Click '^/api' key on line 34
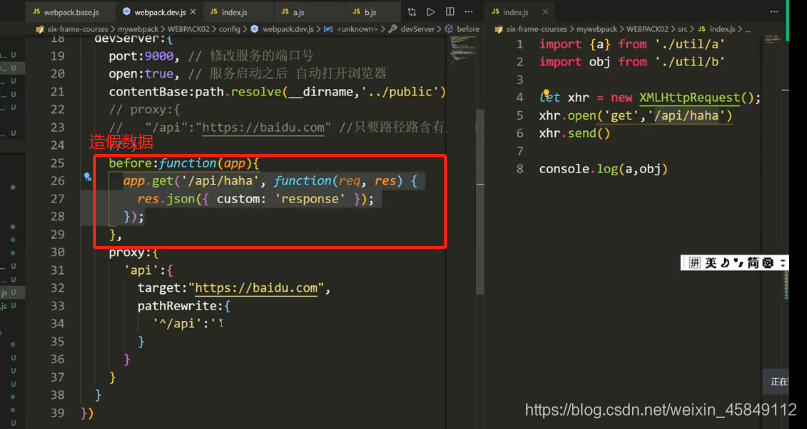 (180, 324)
